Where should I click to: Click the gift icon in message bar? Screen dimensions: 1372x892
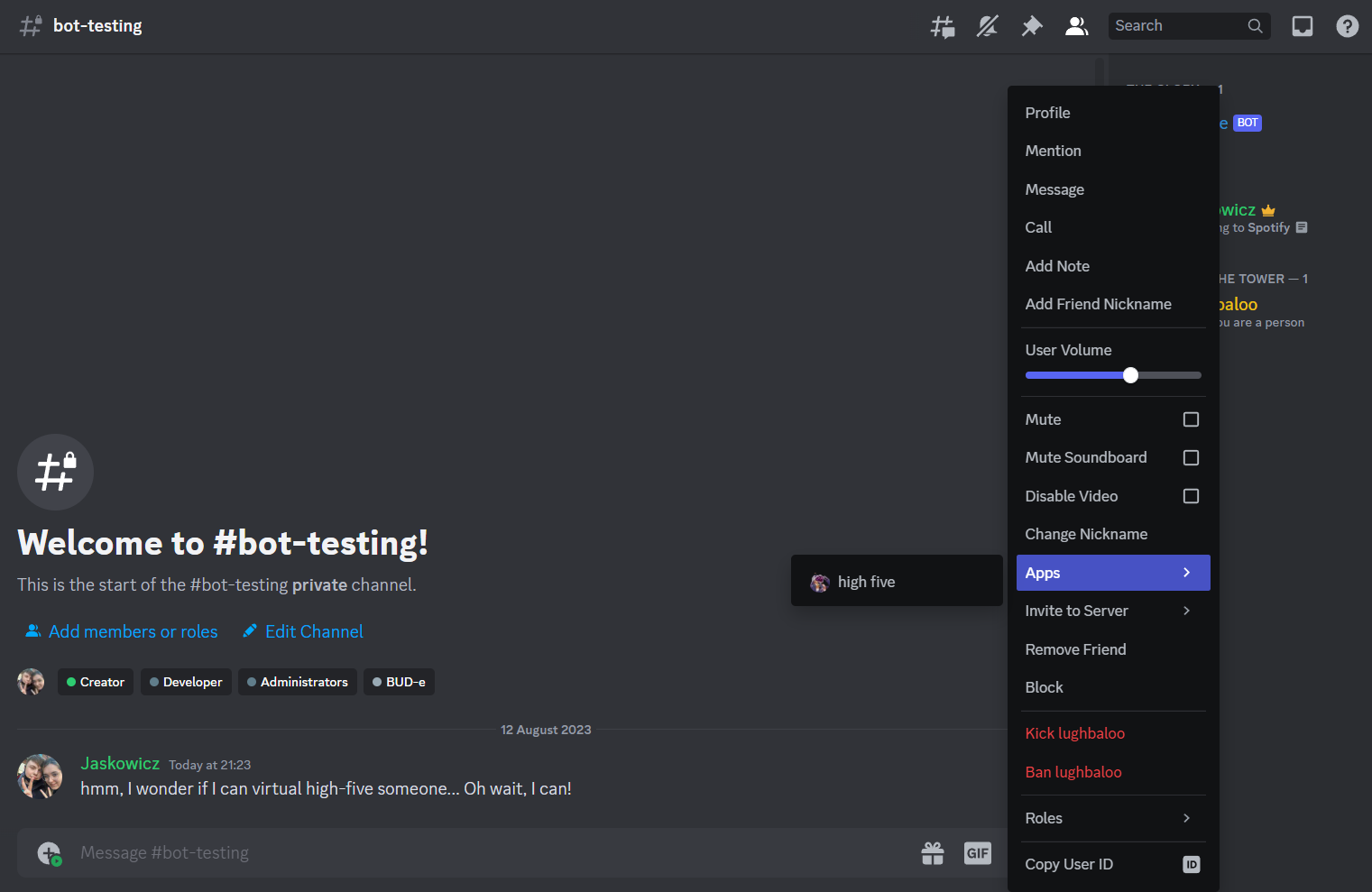click(x=933, y=853)
